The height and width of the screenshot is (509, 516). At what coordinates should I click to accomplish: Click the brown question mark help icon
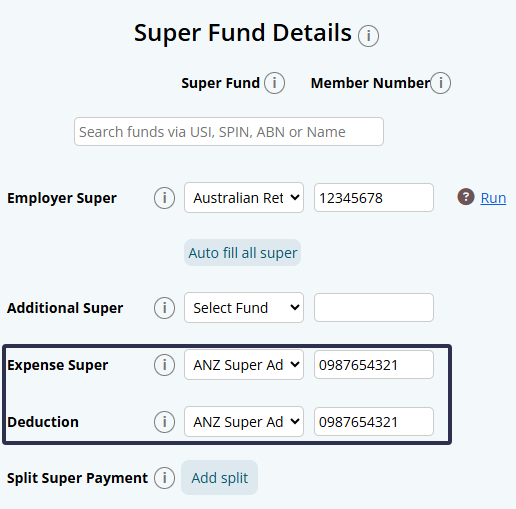tap(466, 197)
